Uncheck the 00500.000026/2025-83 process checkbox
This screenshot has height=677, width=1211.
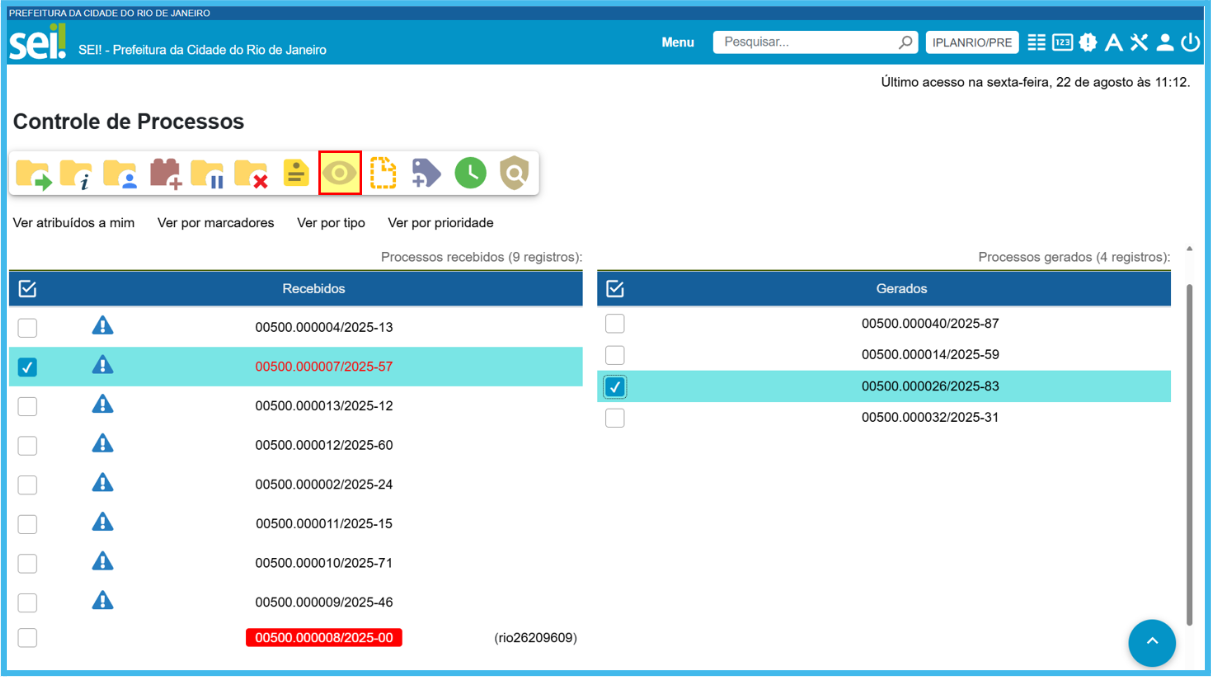pyautogui.click(x=615, y=387)
